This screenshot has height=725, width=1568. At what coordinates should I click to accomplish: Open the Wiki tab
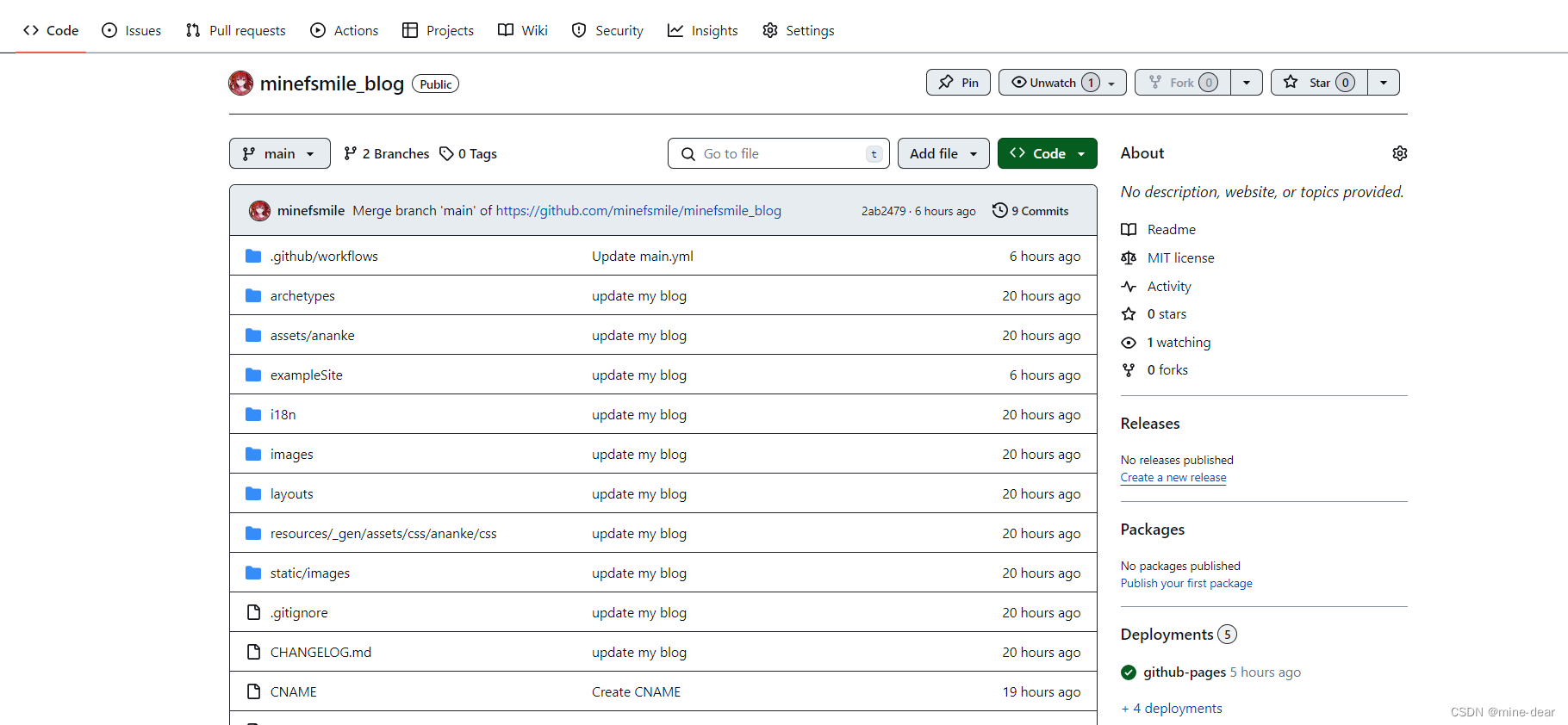pos(523,30)
